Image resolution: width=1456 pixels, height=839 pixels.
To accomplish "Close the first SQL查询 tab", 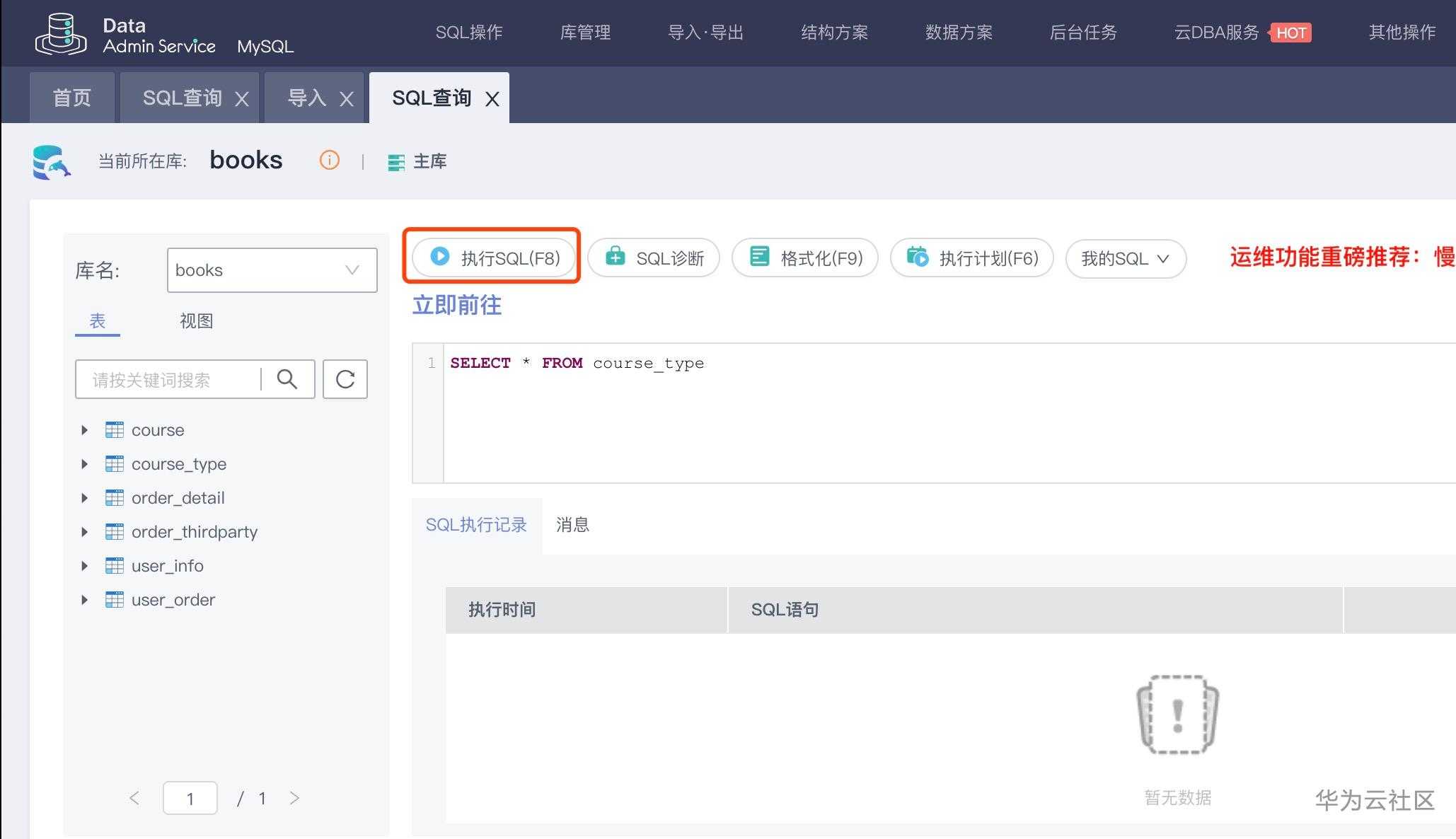I will (242, 99).
